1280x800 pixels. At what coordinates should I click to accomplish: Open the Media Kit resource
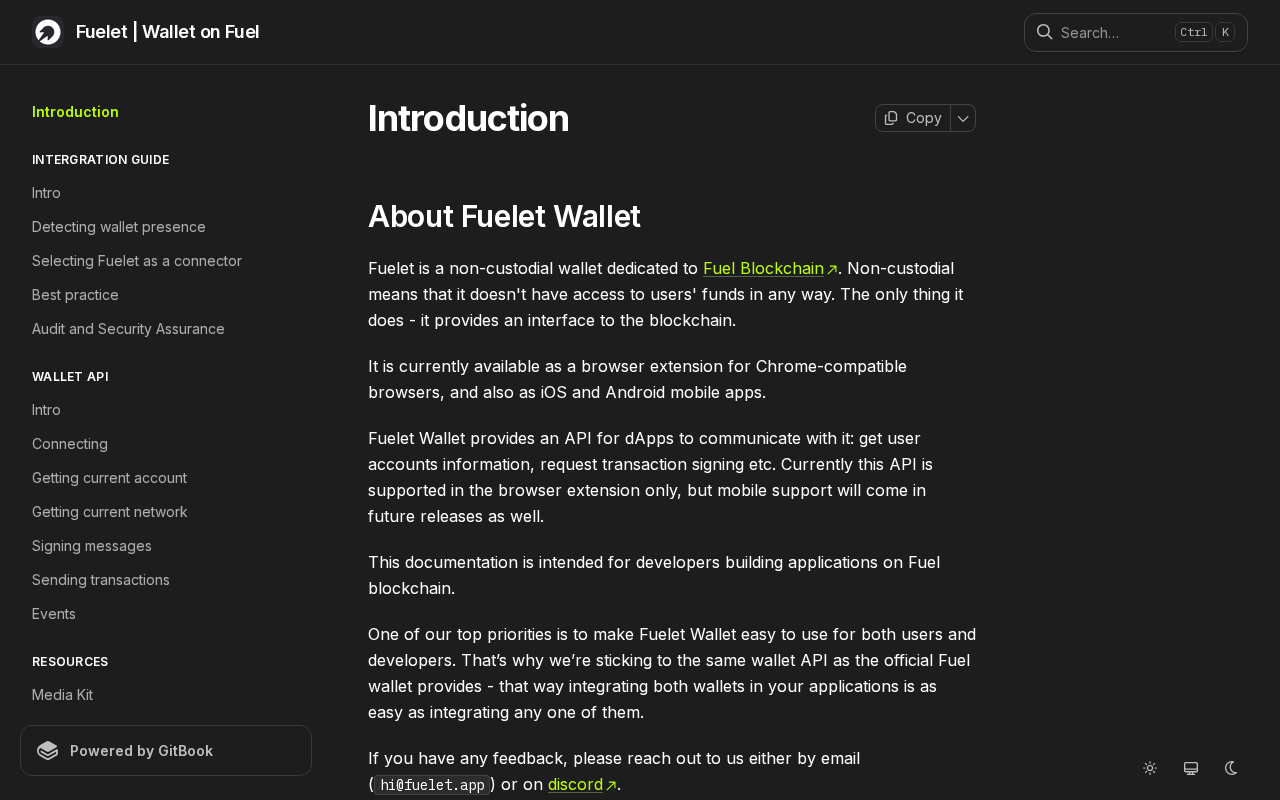click(x=62, y=695)
